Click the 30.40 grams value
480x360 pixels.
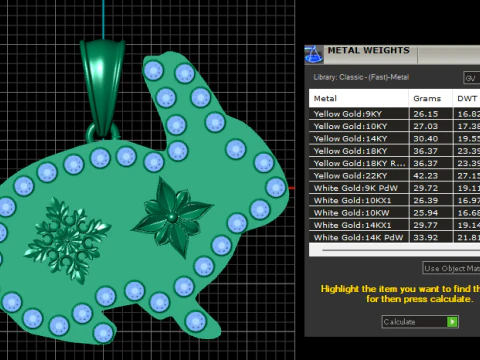426,138
